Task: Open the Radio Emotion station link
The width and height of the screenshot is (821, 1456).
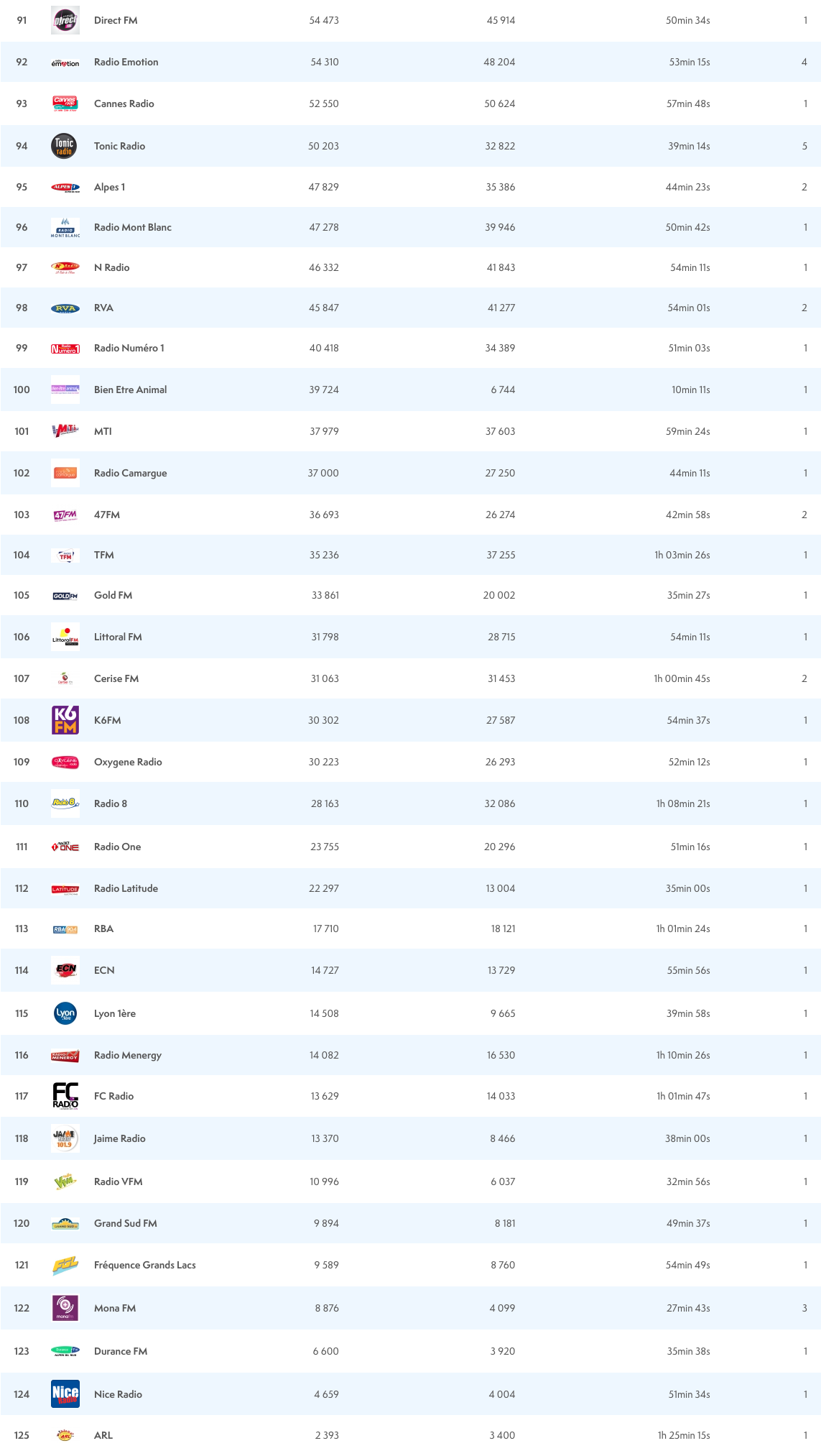Action: pyautogui.click(x=126, y=62)
